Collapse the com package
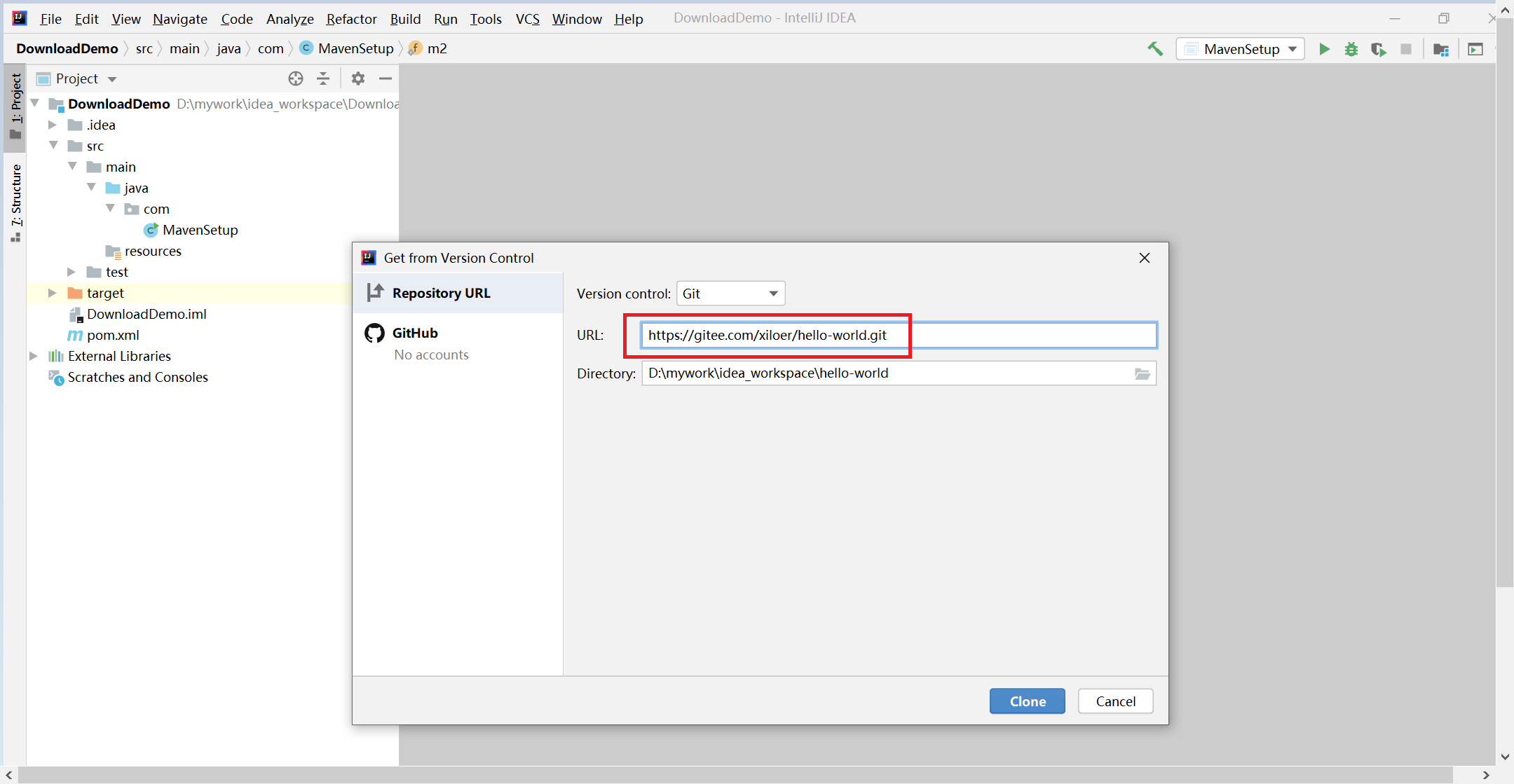Screen dimensions: 1514x784 click(110, 209)
